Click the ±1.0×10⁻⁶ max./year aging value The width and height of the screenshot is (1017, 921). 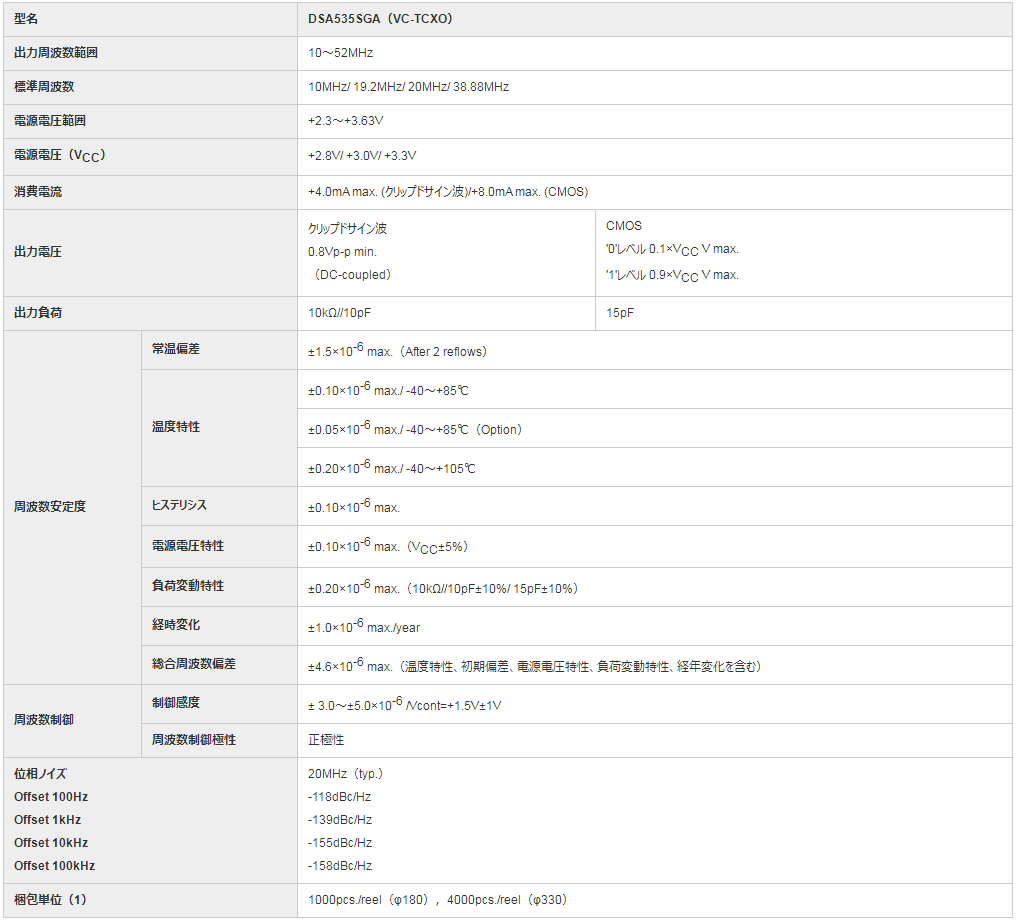[x=364, y=627]
